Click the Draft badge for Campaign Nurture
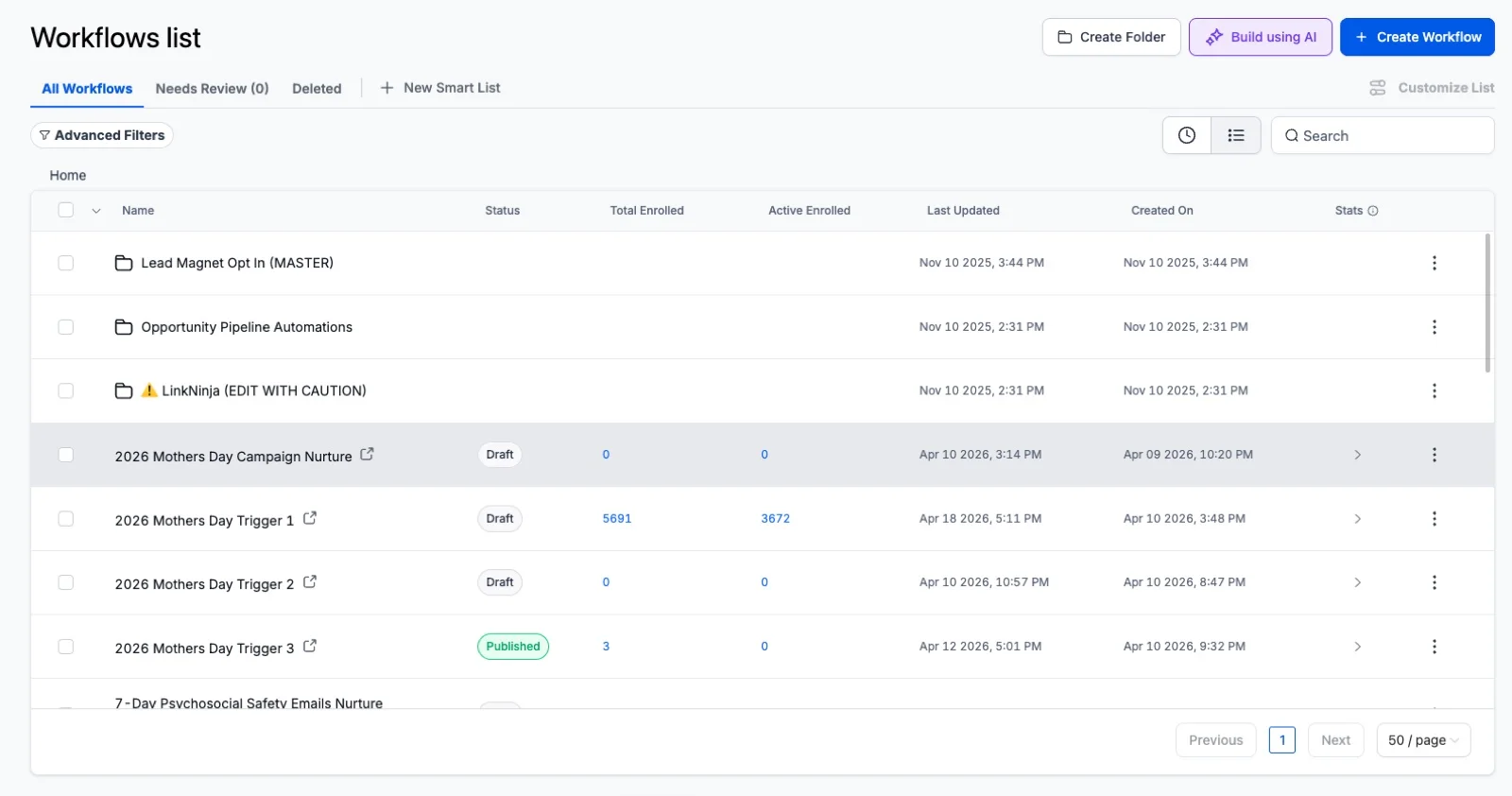 tap(500, 455)
